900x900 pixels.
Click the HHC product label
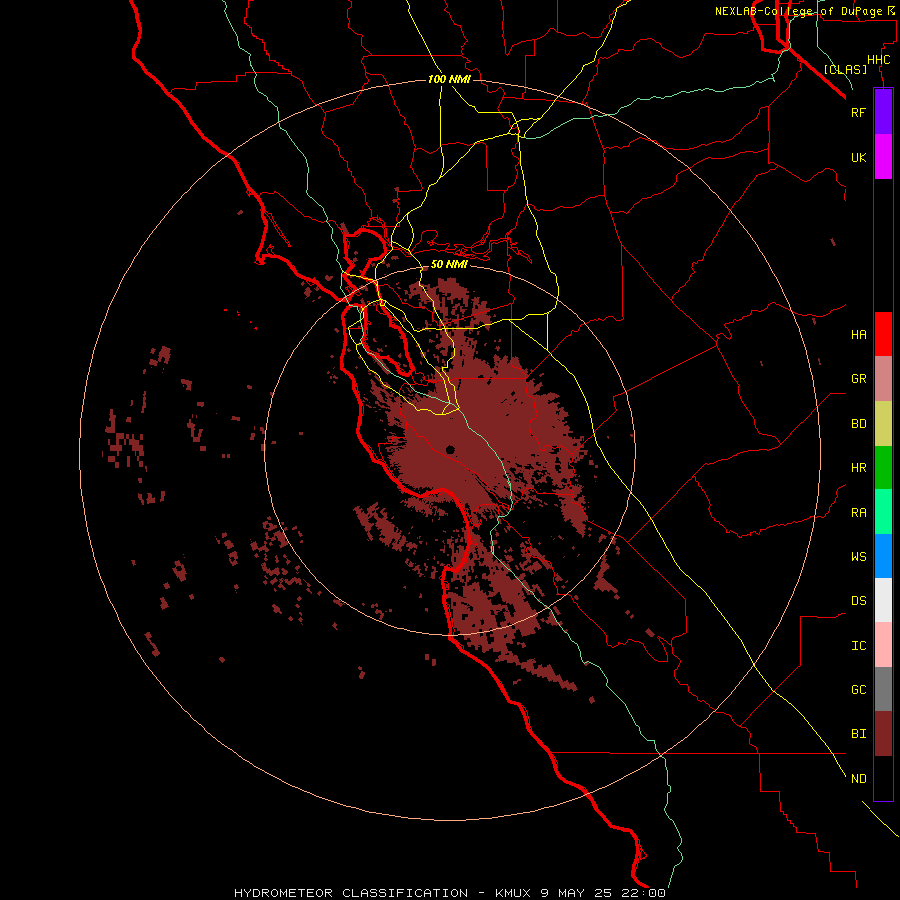coord(878,60)
